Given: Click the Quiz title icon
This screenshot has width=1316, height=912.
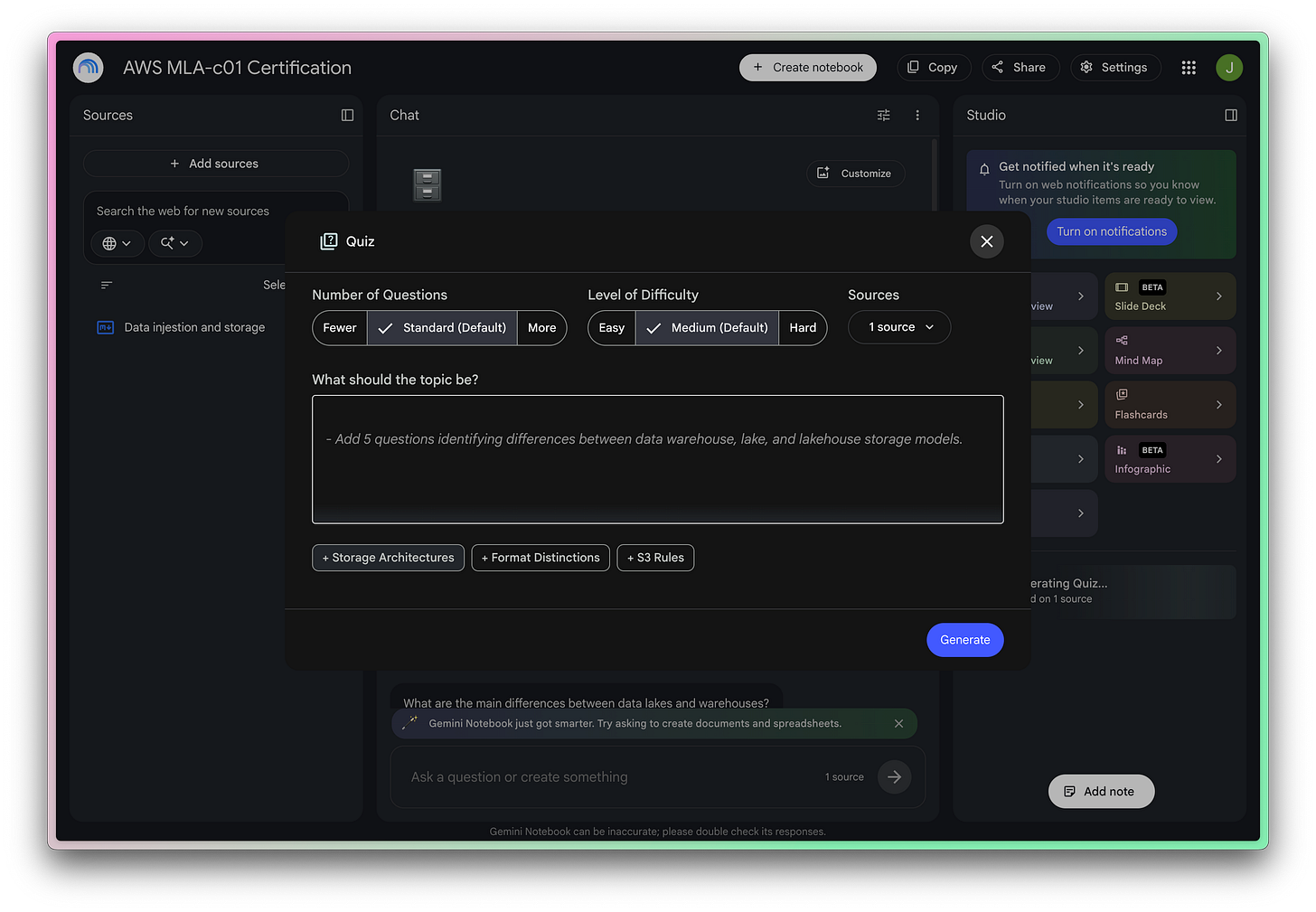Looking at the screenshot, I should pos(329,241).
